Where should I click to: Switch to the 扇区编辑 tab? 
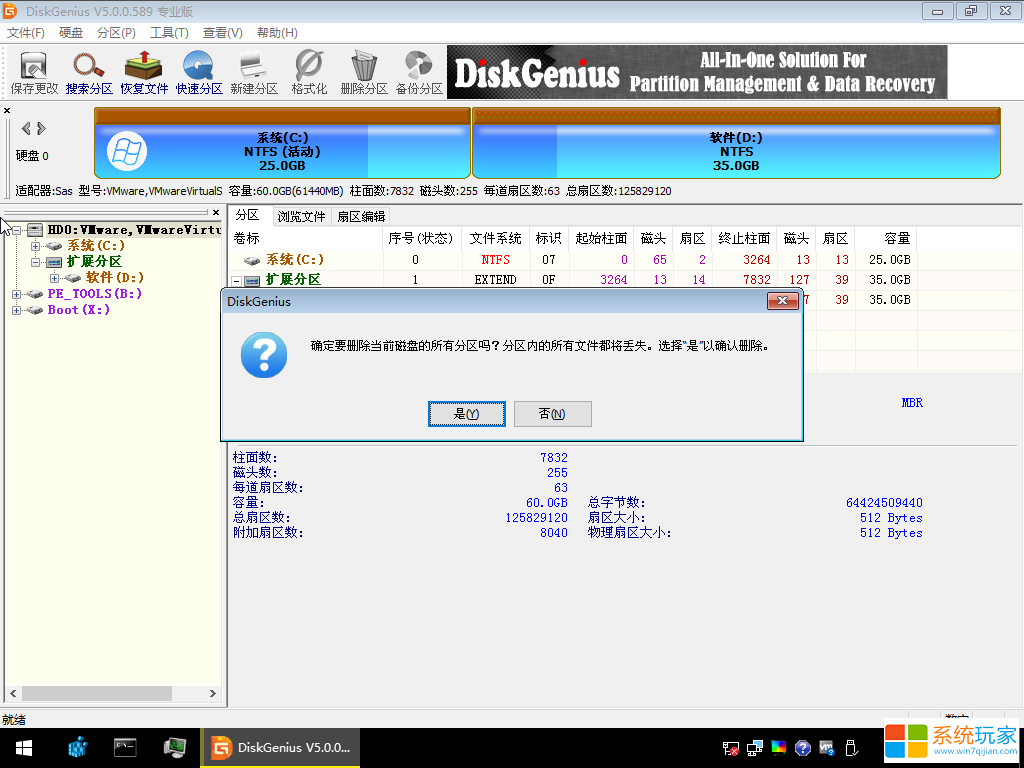[361, 216]
